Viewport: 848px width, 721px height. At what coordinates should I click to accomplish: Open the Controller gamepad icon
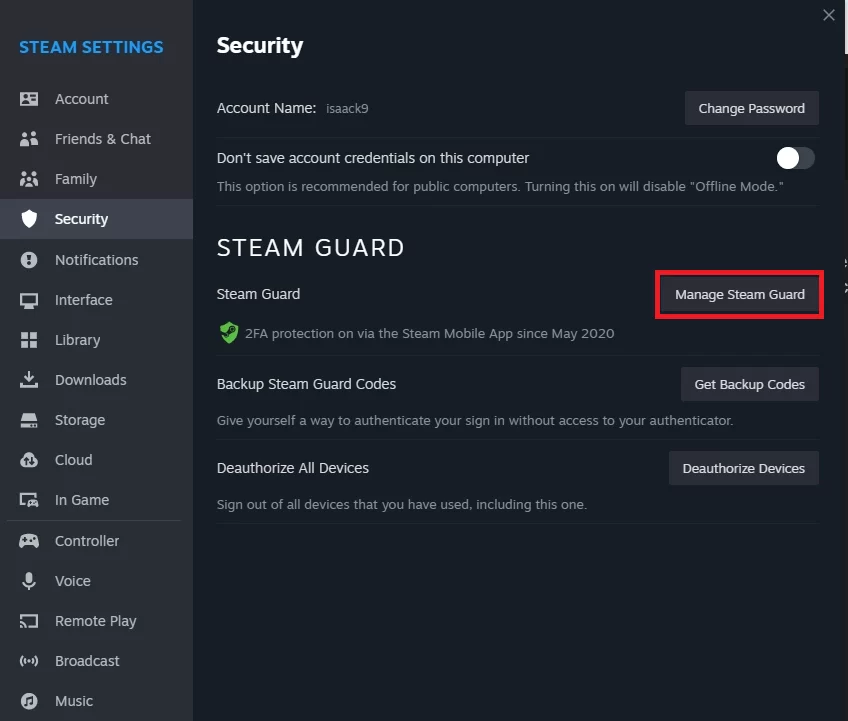29,540
